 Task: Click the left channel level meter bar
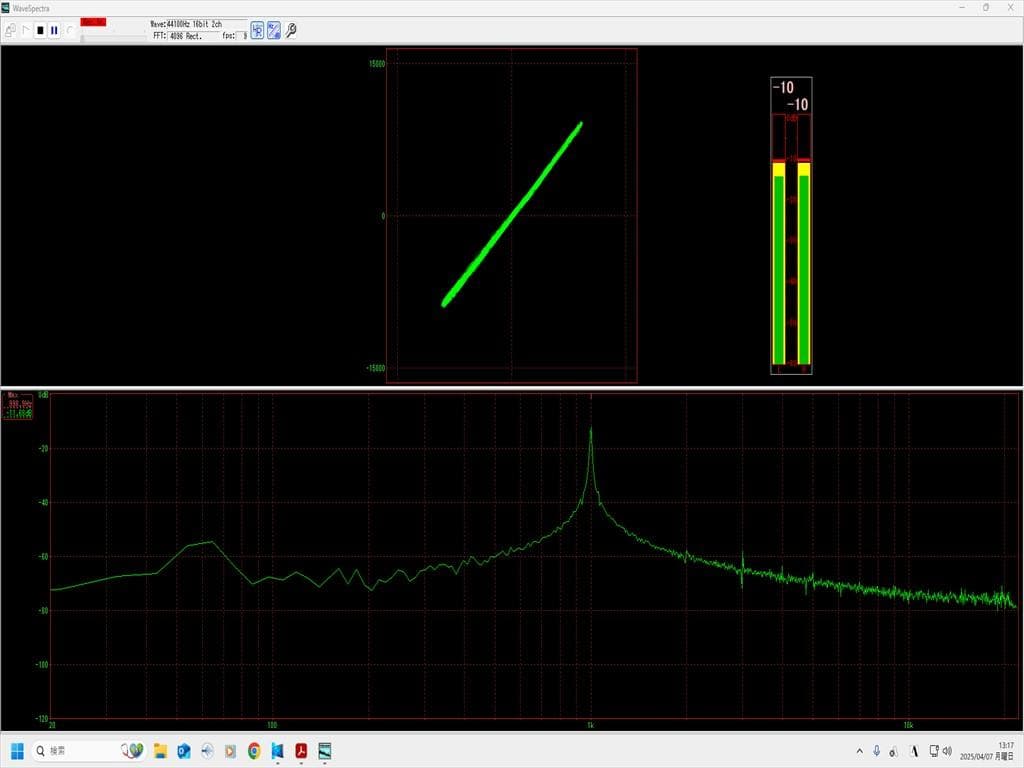point(779,265)
